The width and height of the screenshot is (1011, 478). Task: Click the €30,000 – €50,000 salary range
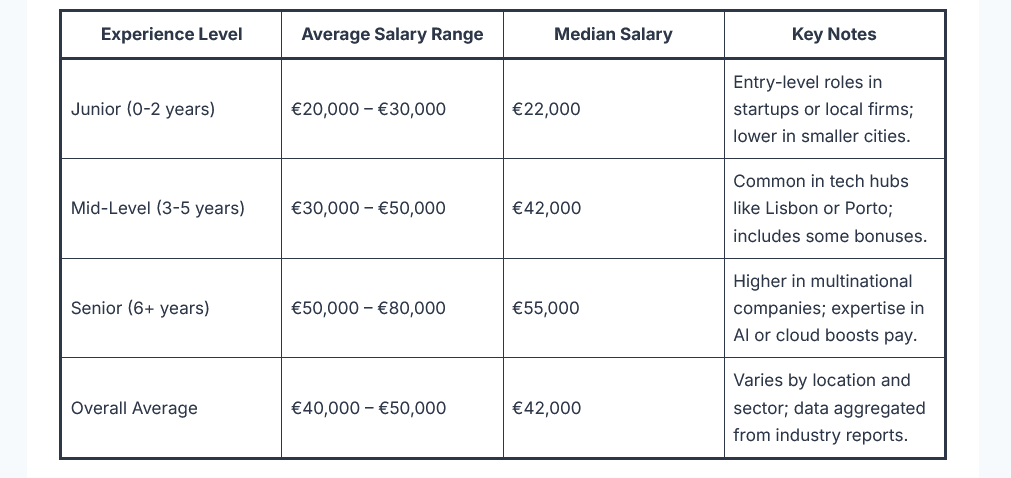(x=368, y=208)
